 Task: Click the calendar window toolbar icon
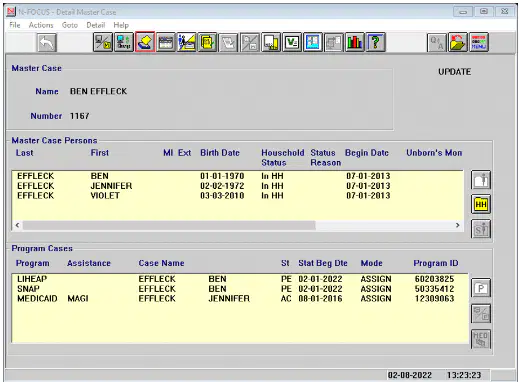tap(166, 42)
